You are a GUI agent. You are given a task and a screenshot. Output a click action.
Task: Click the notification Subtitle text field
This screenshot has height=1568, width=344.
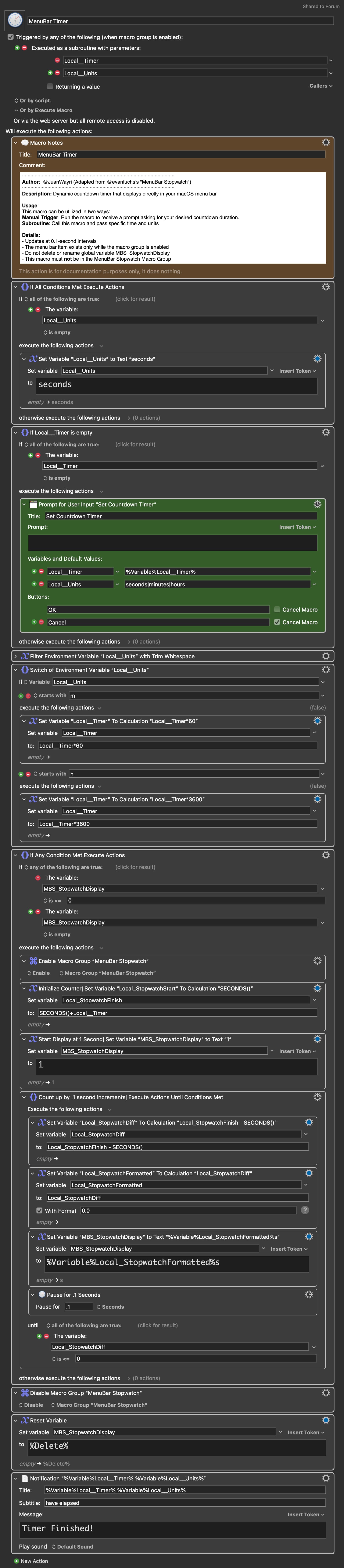pyautogui.click(x=184, y=1503)
